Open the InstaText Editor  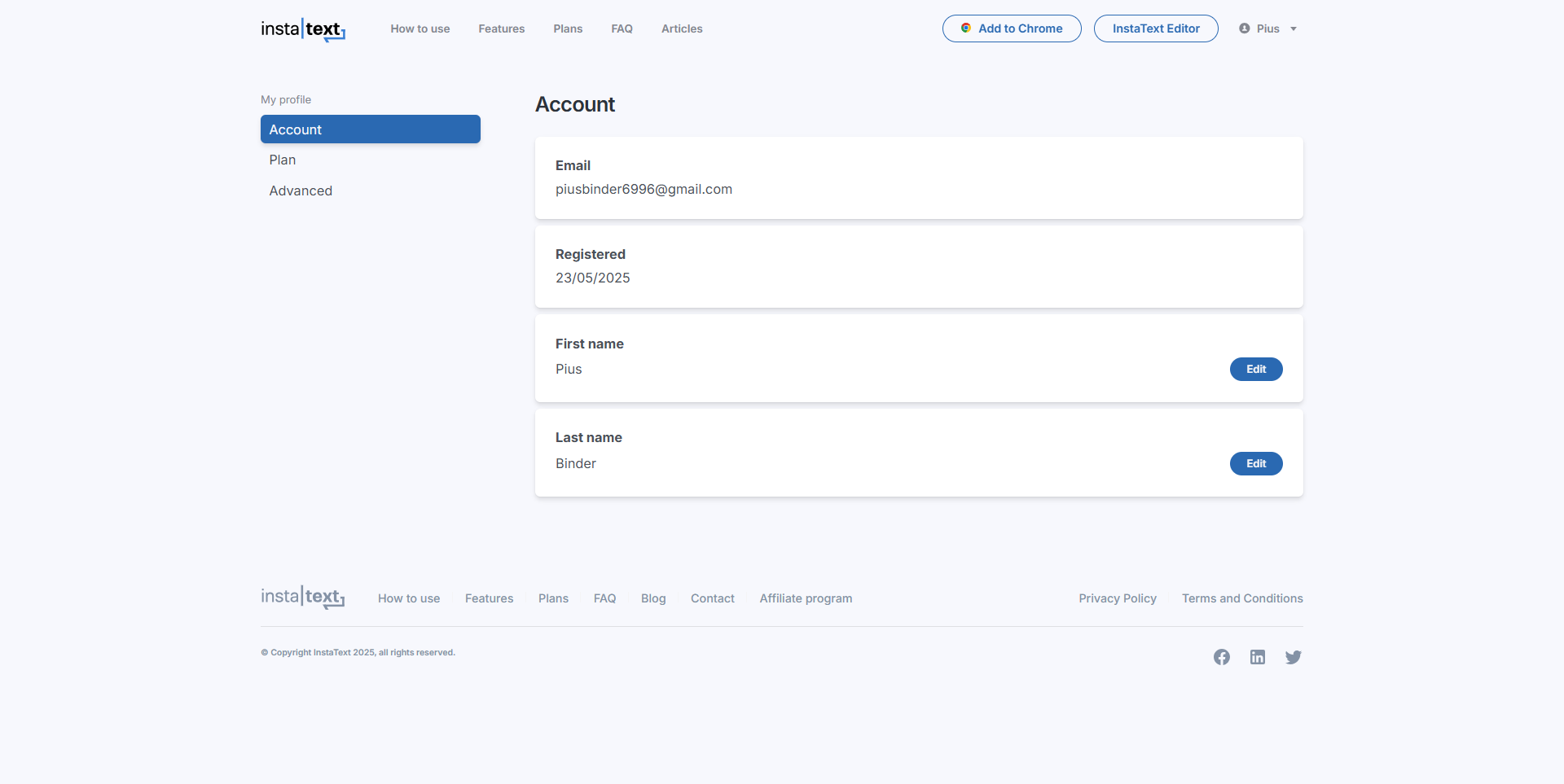tap(1155, 28)
